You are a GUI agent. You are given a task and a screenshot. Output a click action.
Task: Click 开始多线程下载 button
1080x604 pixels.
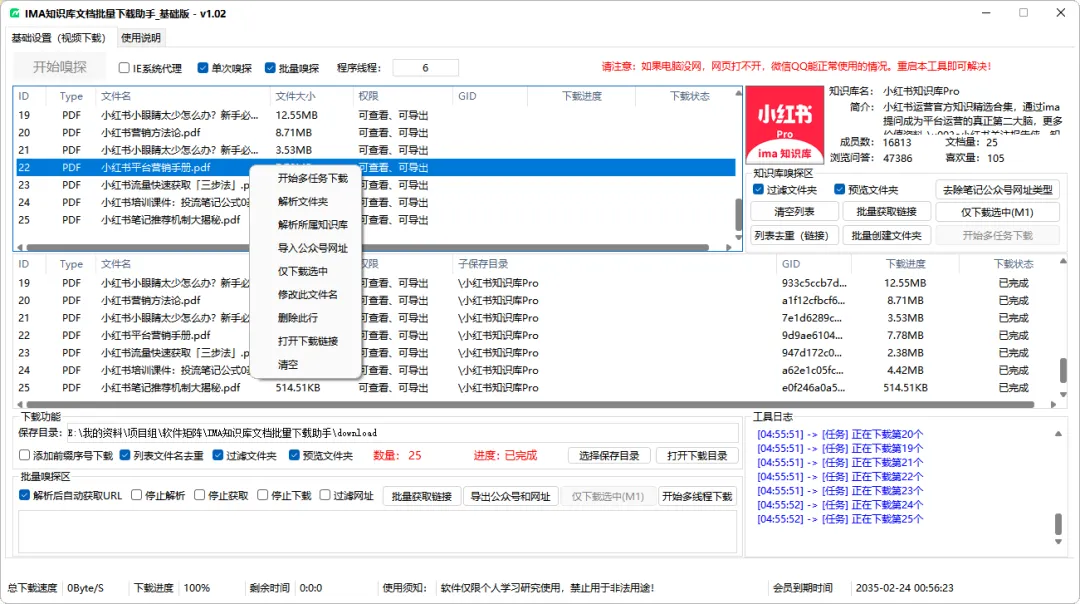[x=697, y=497]
